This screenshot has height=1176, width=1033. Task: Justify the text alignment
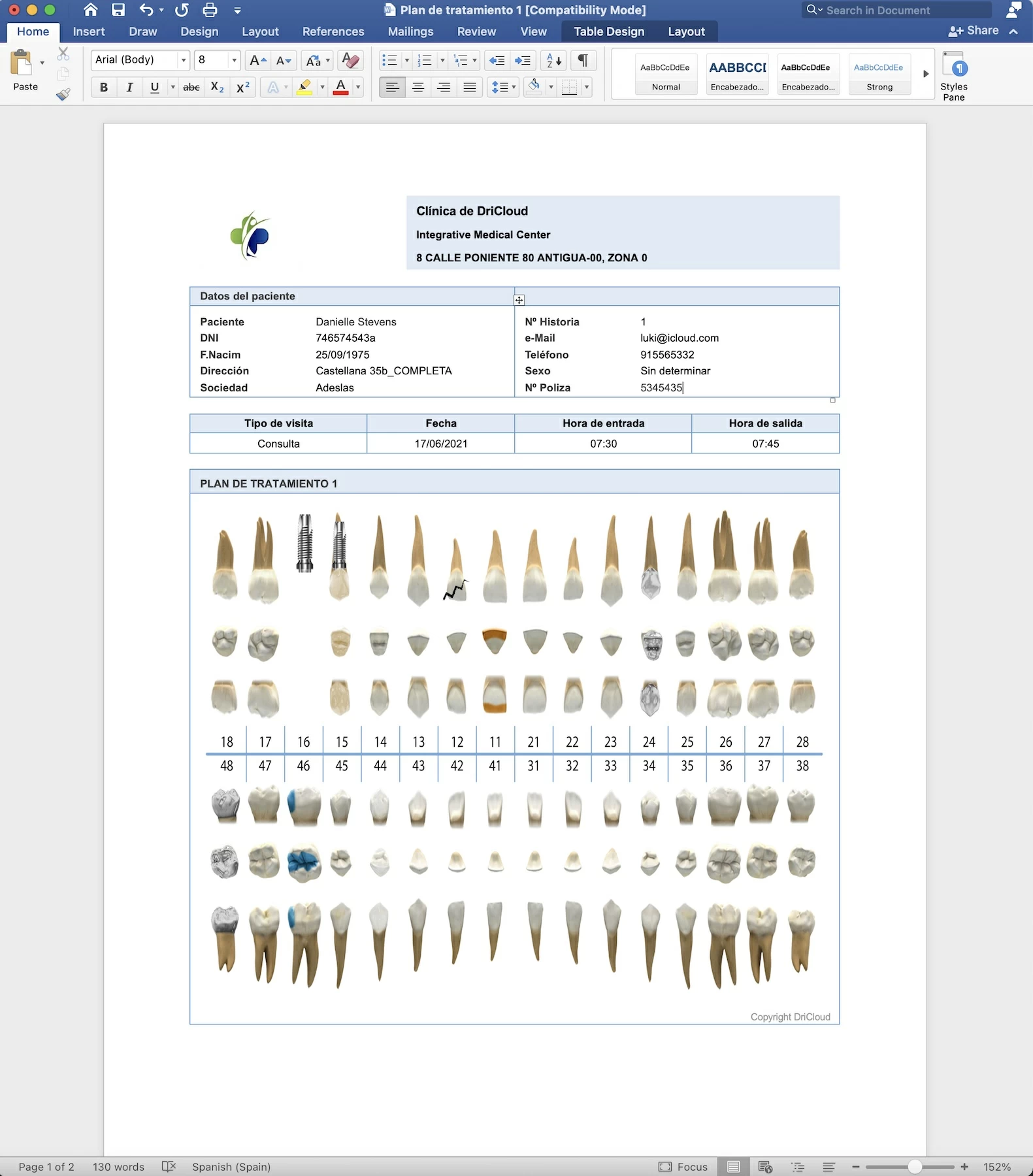[470, 87]
